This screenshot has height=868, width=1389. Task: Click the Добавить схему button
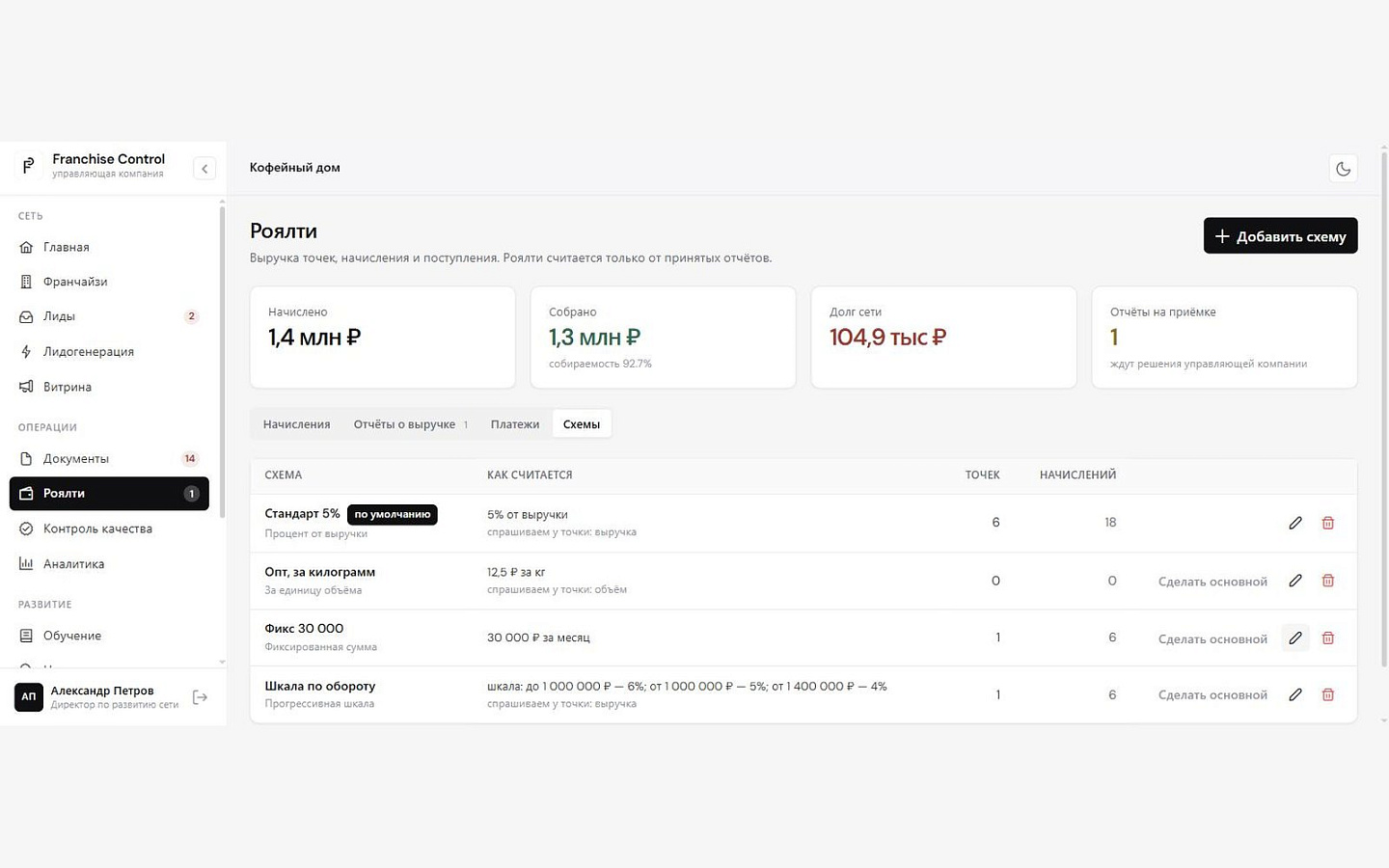point(1280,236)
